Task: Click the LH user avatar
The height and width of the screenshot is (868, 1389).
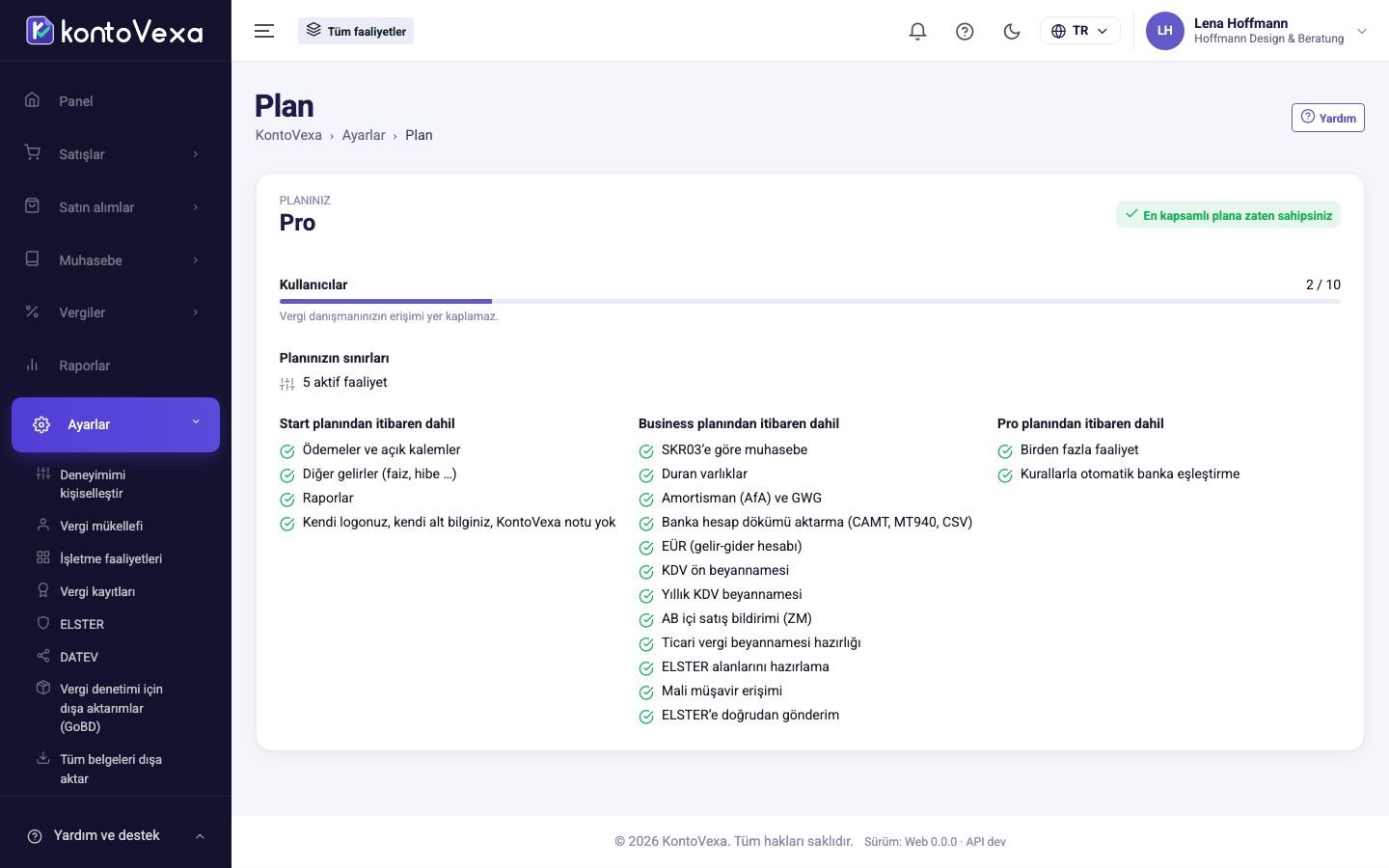Action: [x=1164, y=31]
